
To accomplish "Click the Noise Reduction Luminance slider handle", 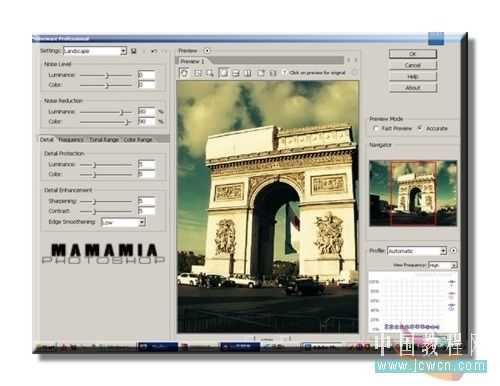I will 122,112.
